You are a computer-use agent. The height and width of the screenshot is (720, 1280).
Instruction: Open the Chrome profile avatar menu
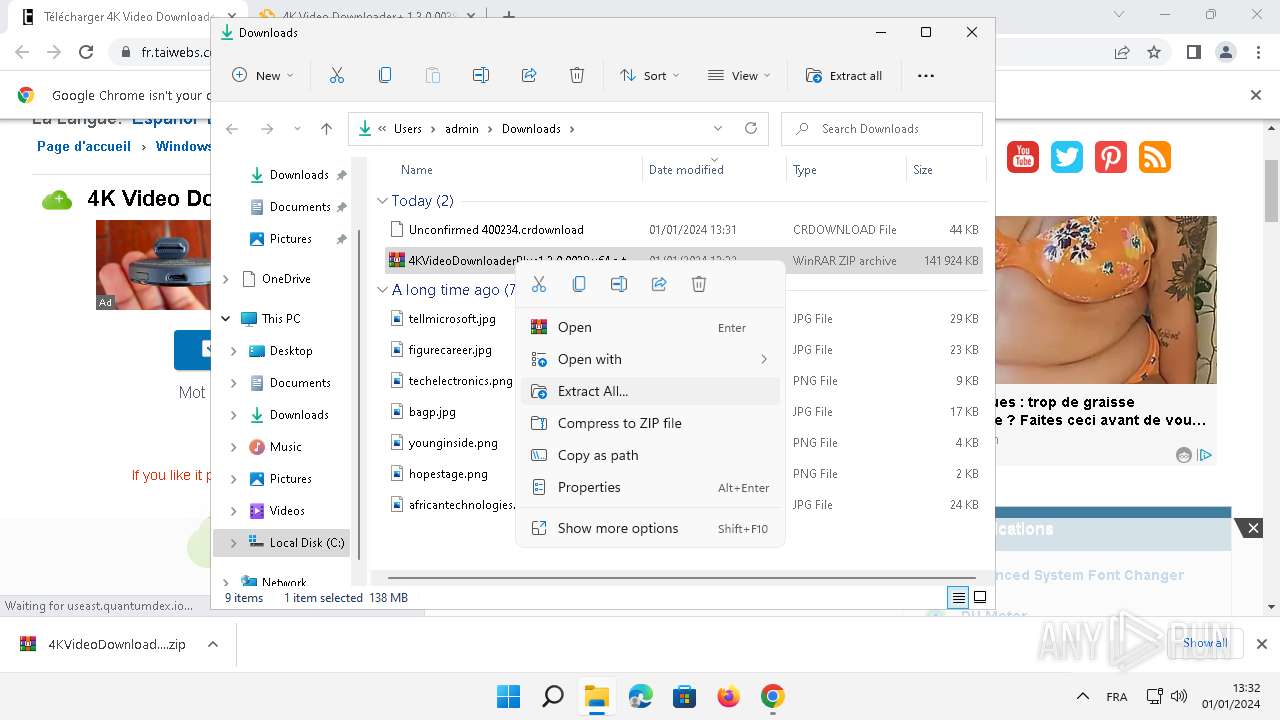pos(1226,52)
